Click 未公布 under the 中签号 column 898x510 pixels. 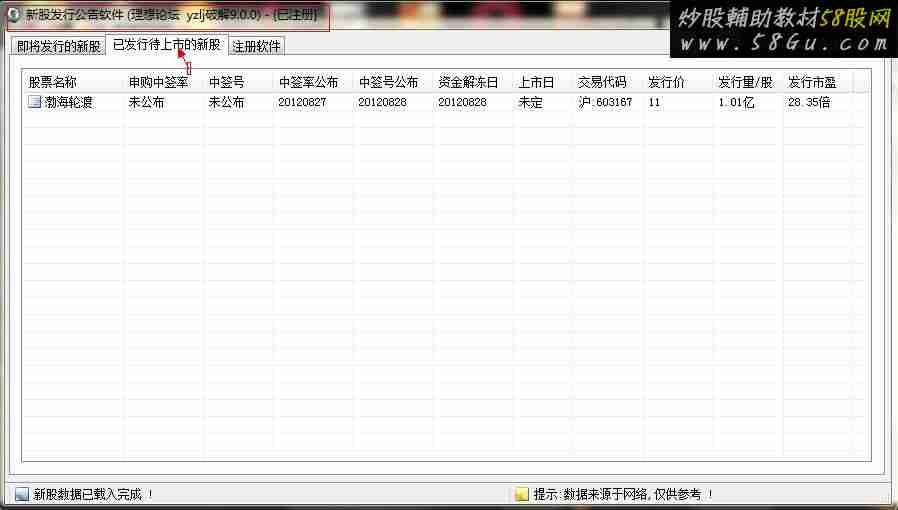click(x=226, y=102)
